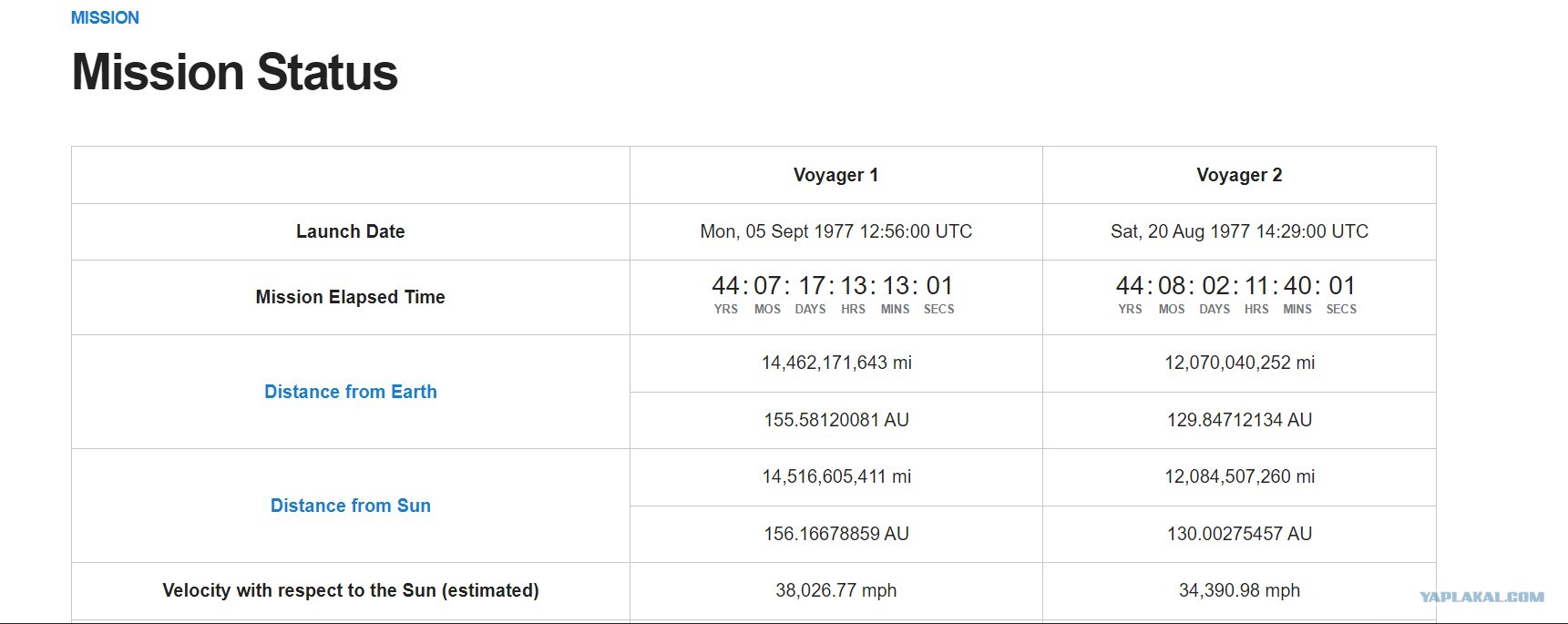Click the 156.16678859 AU distance value
The image size is (1568, 624).
coord(836,534)
